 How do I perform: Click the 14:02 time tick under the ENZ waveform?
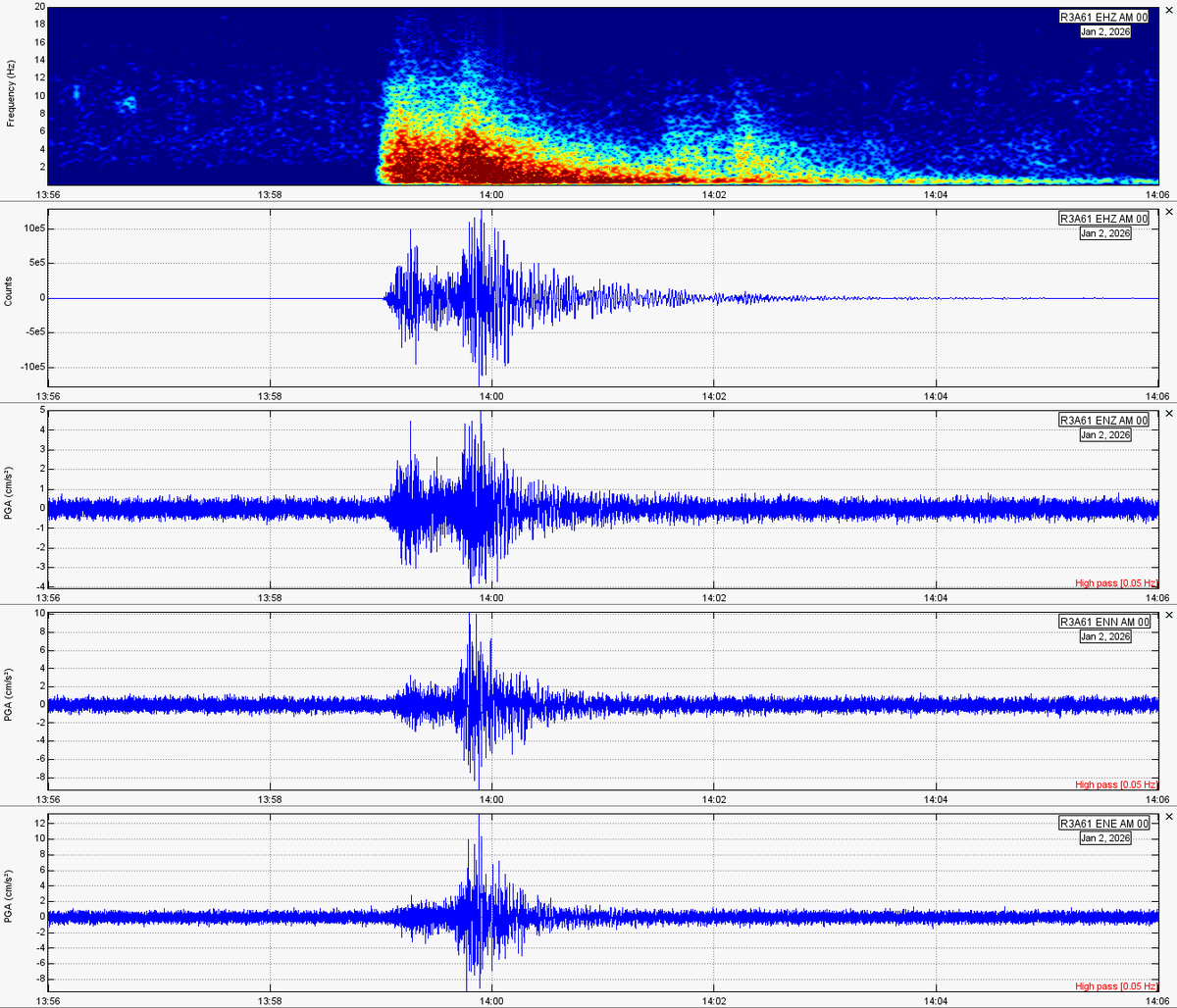[x=714, y=598]
